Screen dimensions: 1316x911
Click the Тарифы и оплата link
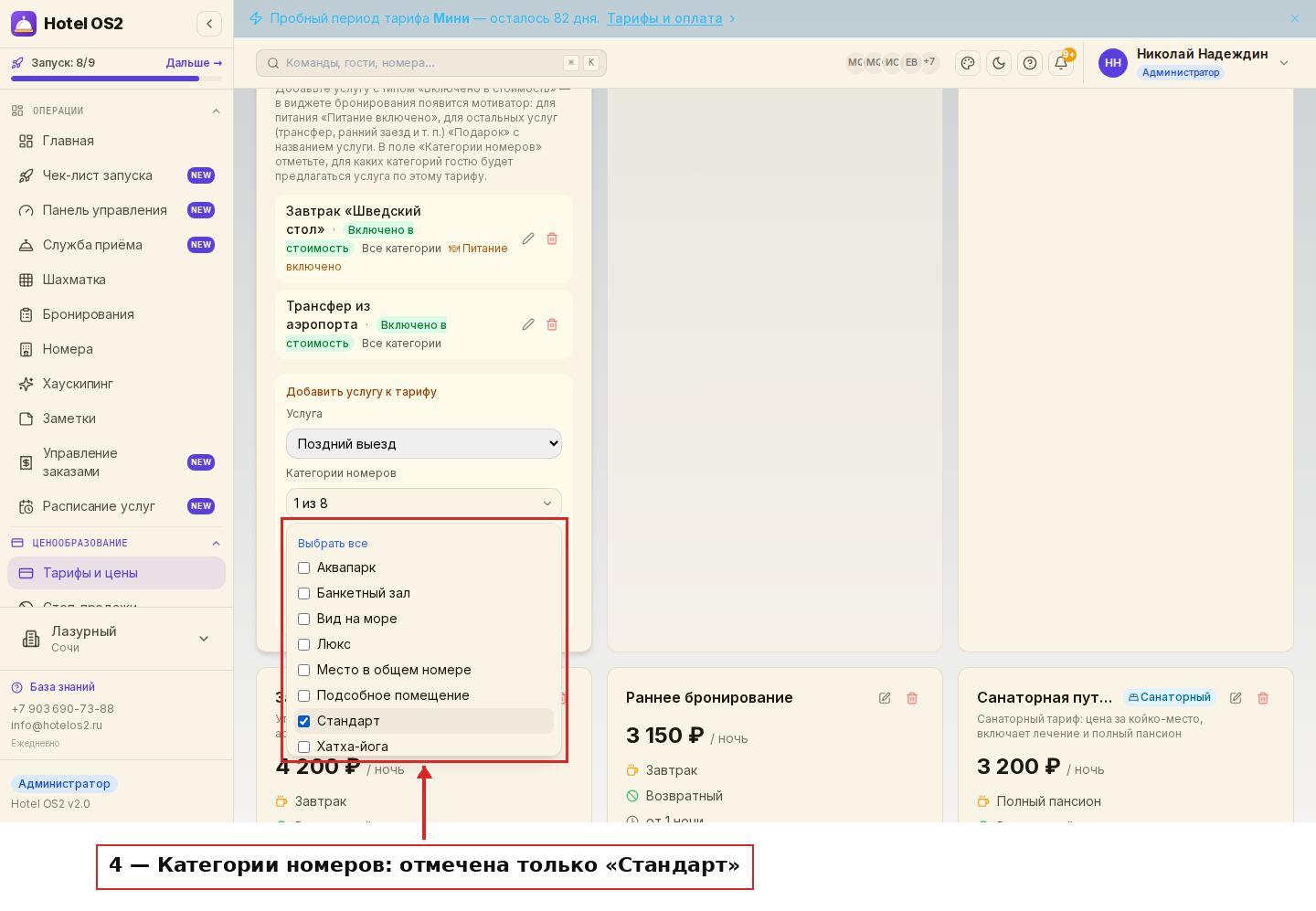click(x=664, y=18)
